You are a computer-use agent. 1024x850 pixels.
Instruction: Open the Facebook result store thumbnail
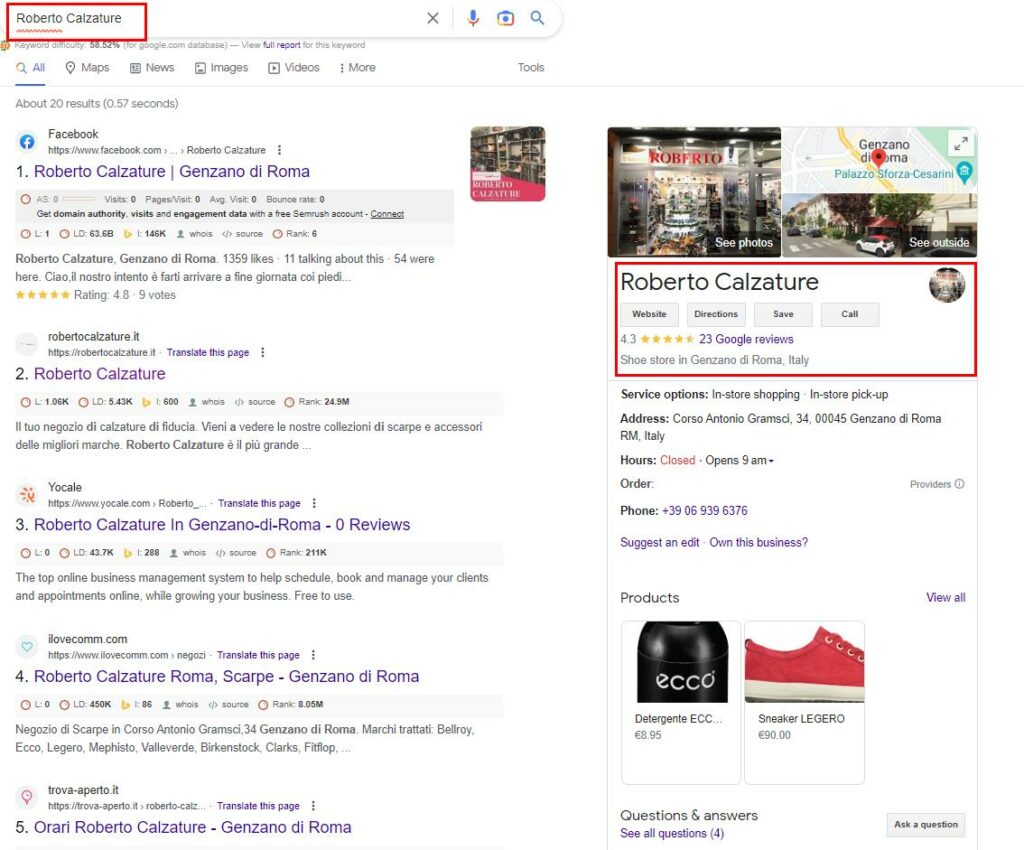coord(507,164)
